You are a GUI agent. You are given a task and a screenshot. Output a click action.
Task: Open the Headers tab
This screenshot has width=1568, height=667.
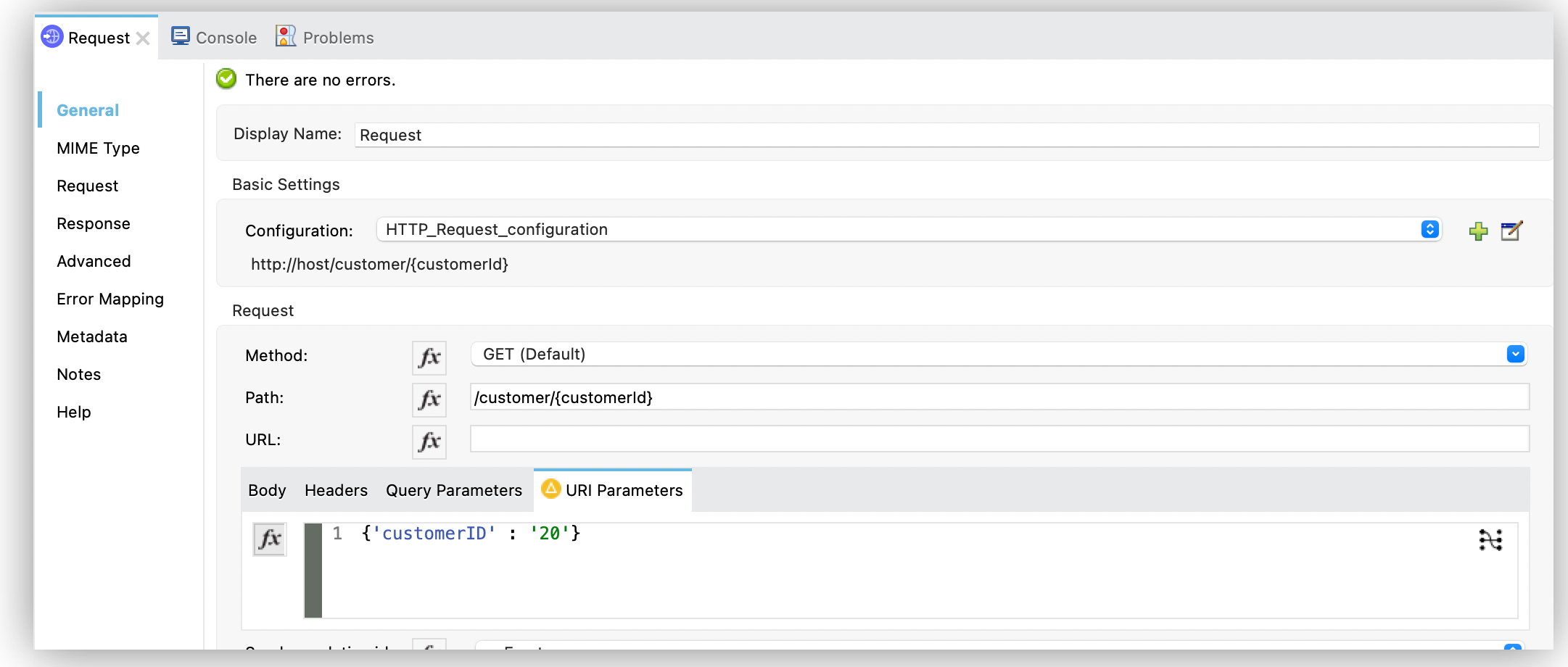point(336,491)
